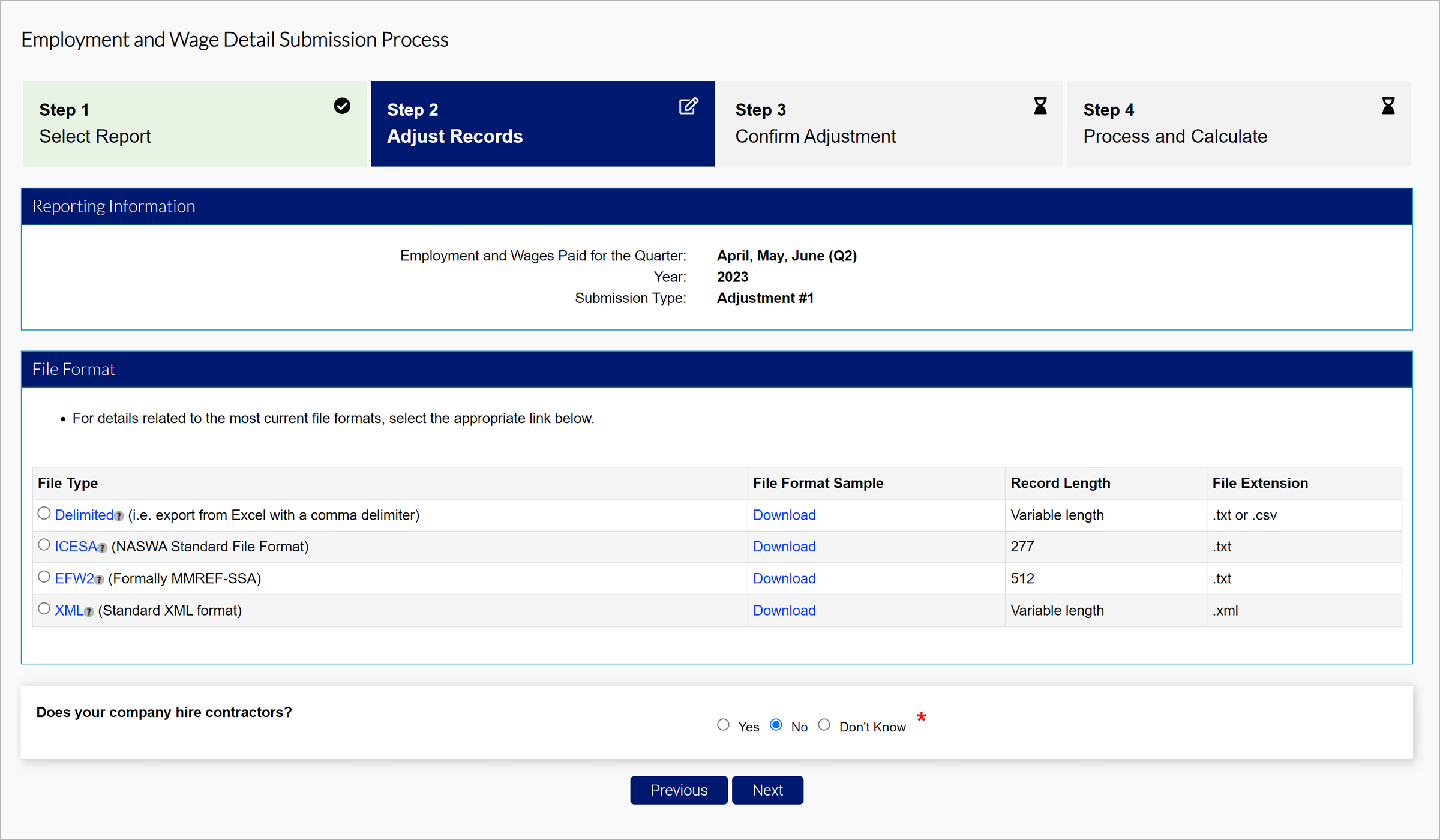
Task: Click the Step 1 completed checkmark icon
Action: pyautogui.click(x=342, y=106)
